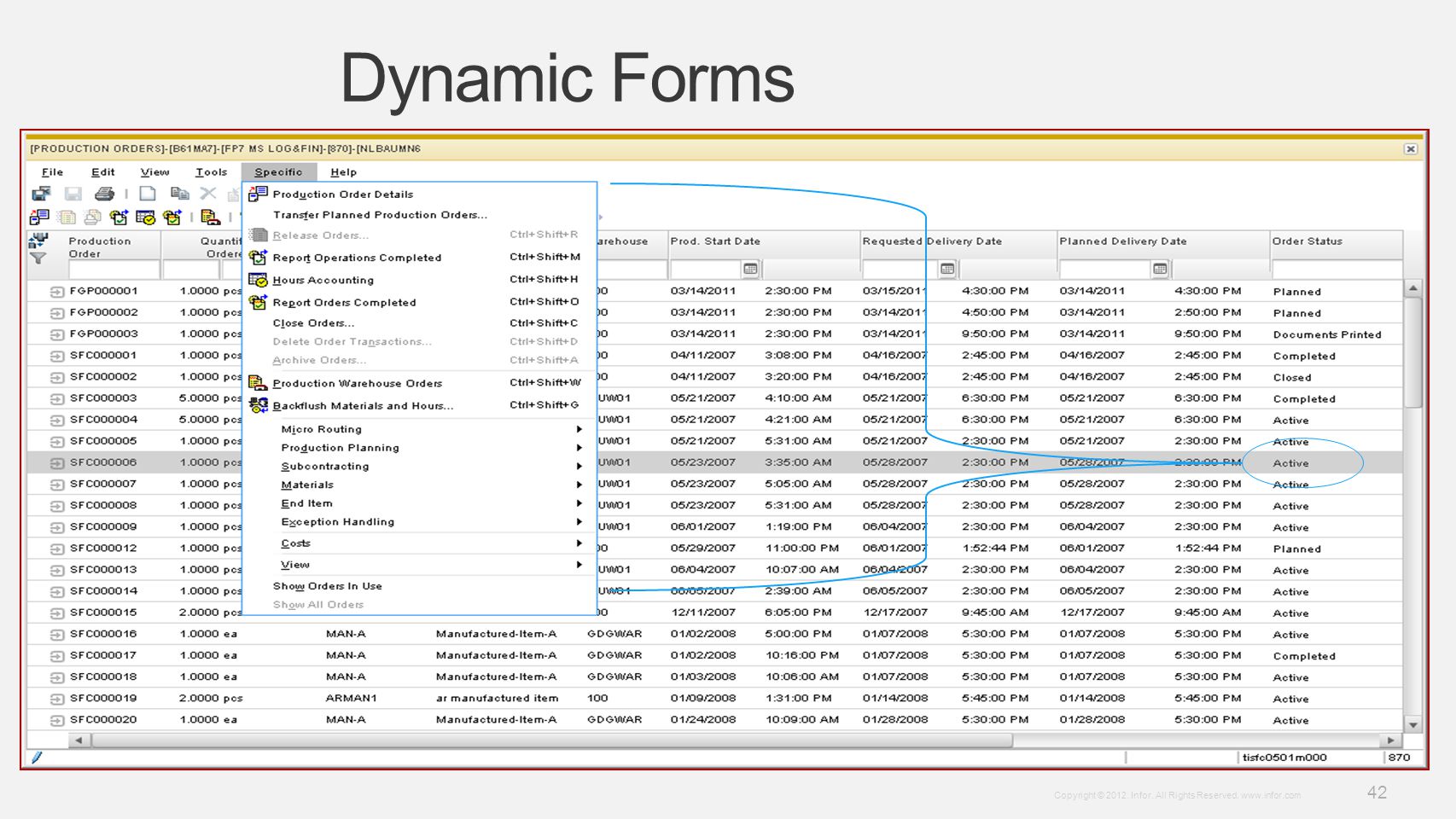Image resolution: width=1456 pixels, height=819 pixels.
Task: Click the Production Order filter field
Action: click(x=114, y=270)
